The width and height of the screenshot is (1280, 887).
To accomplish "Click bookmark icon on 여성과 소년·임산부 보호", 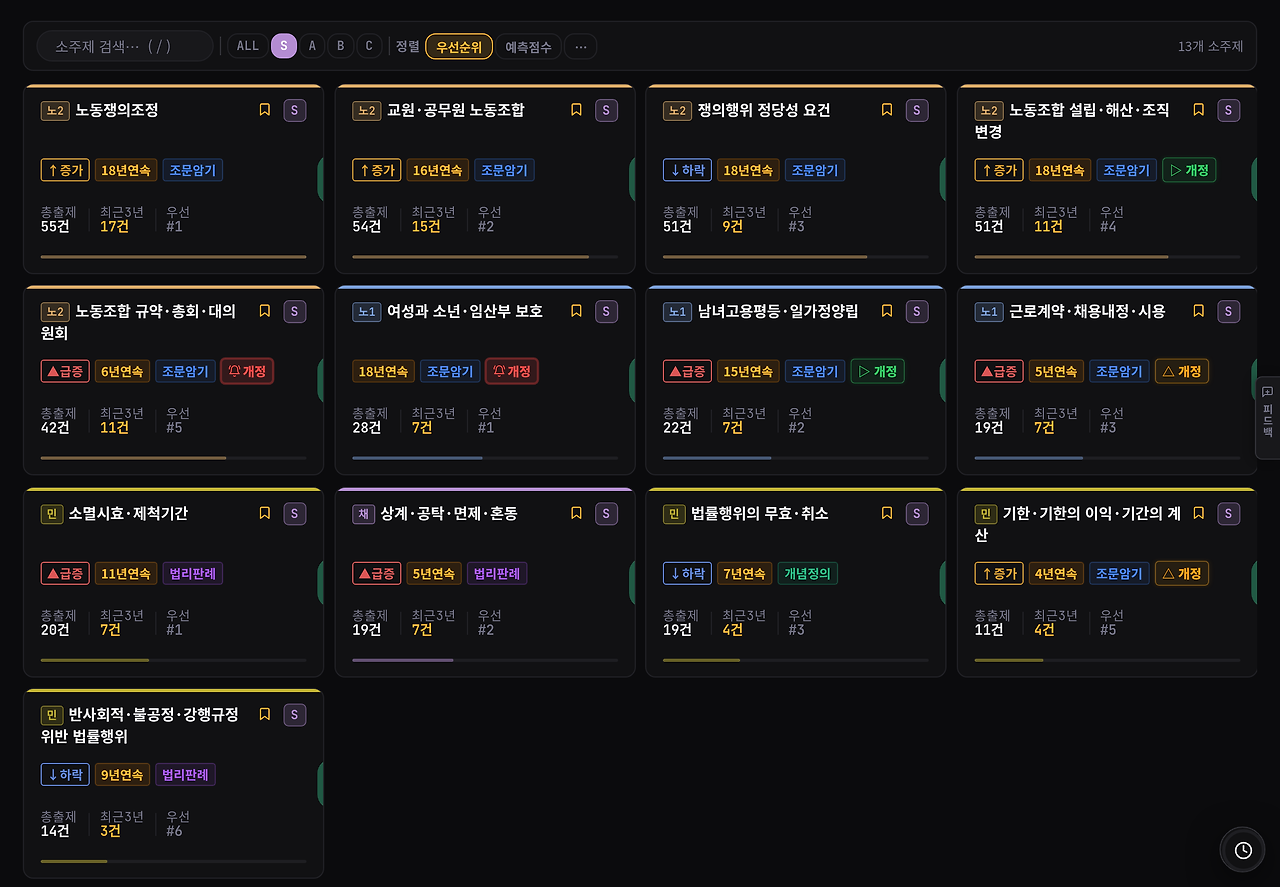I will click(576, 311).
